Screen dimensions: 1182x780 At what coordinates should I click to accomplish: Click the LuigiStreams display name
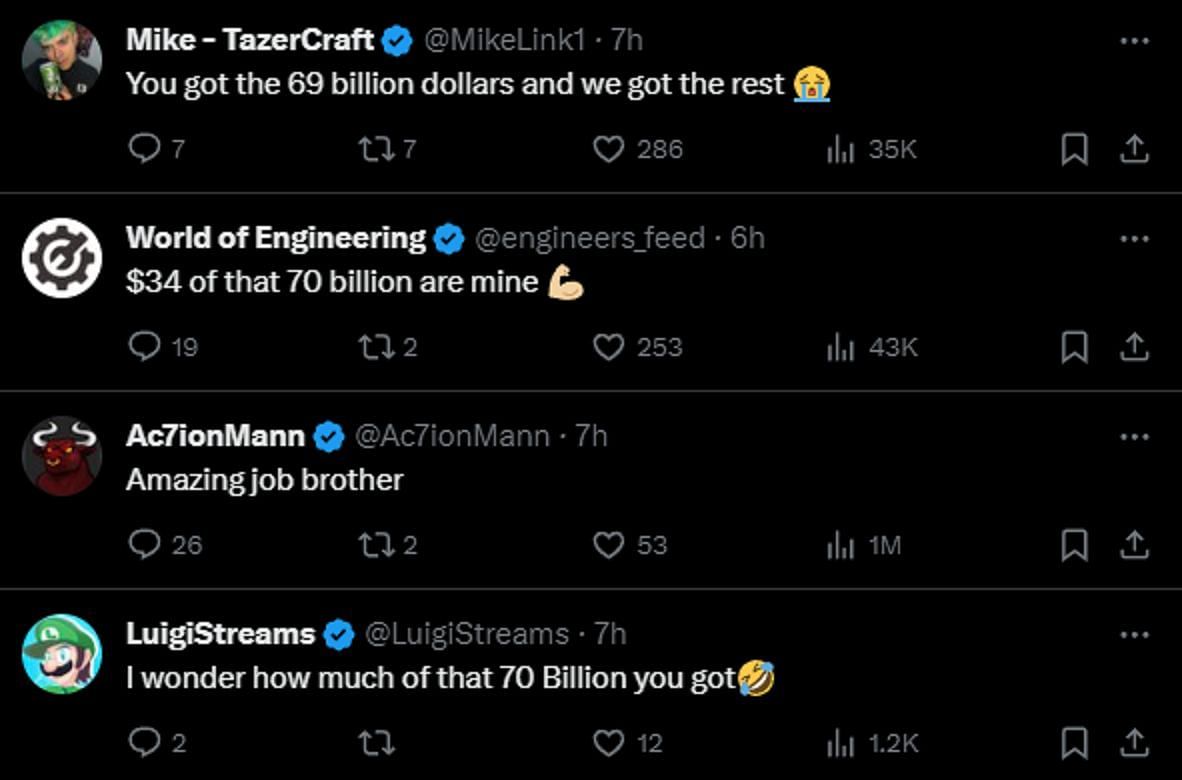(220, 634)
